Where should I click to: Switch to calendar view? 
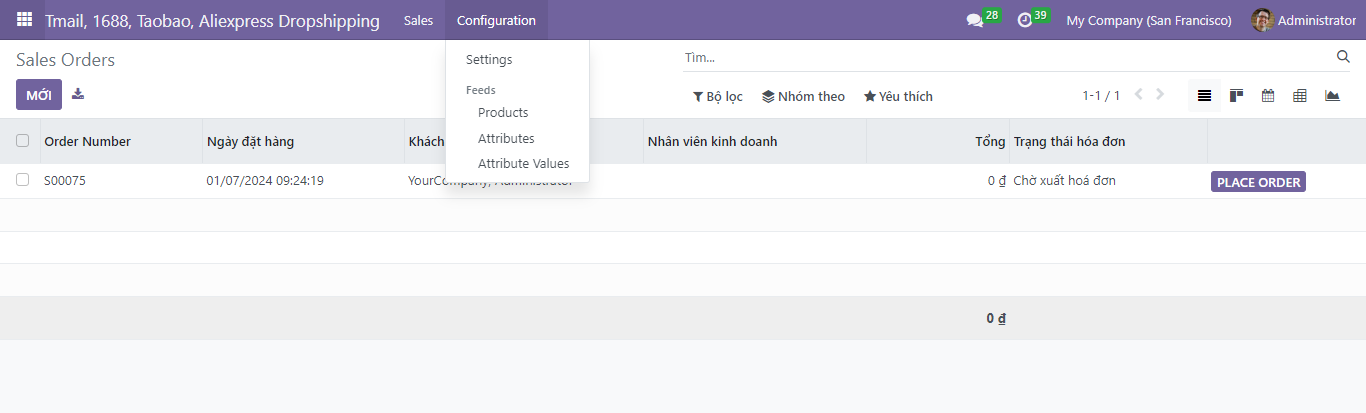(x=1268, y=96)
